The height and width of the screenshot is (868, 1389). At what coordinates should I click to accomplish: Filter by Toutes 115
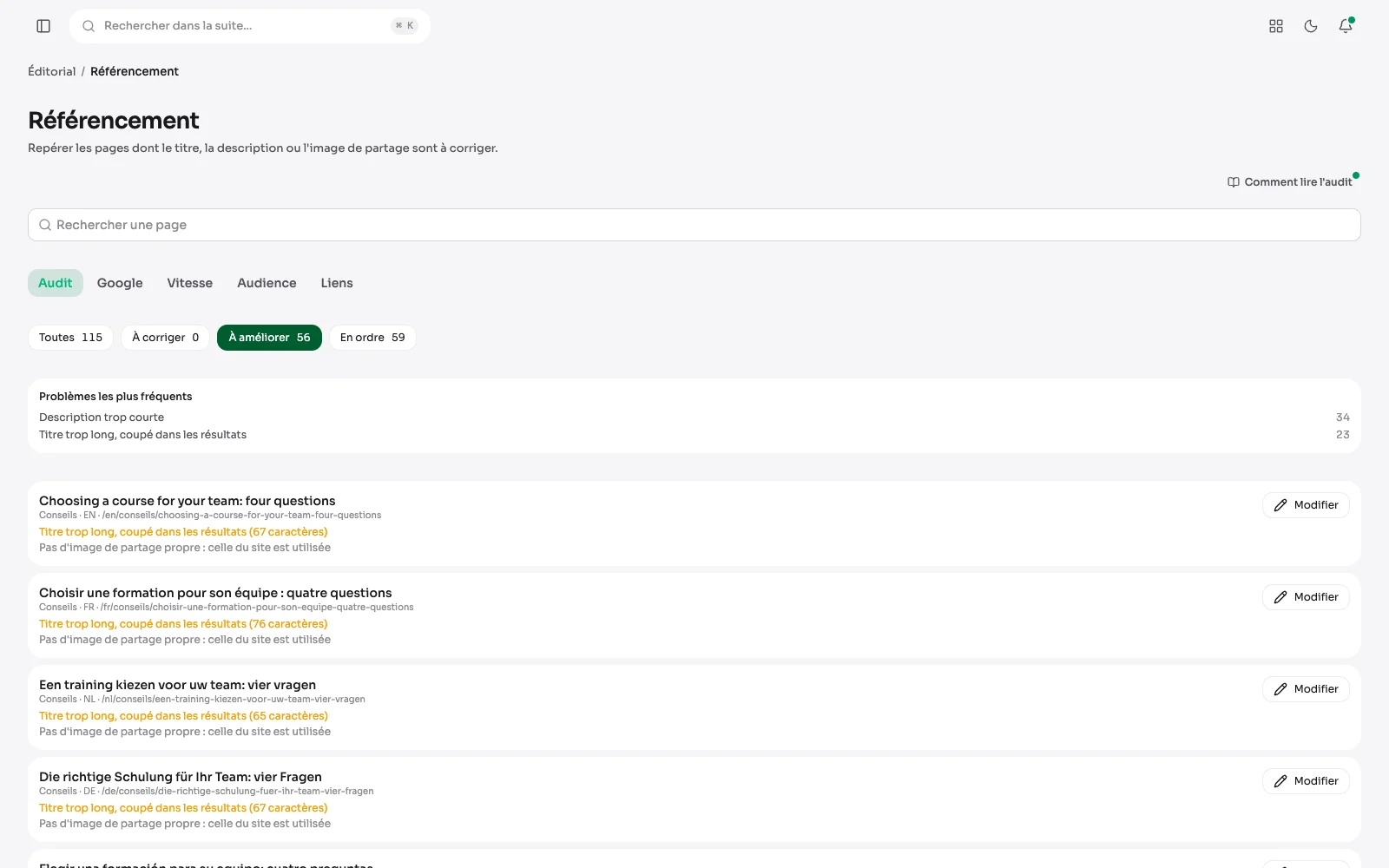pyautogui.click(x=70, y=338)
